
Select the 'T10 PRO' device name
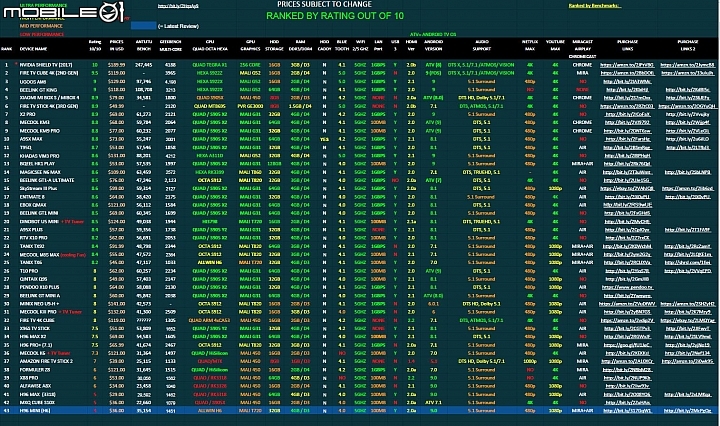[x=28, y=271]
